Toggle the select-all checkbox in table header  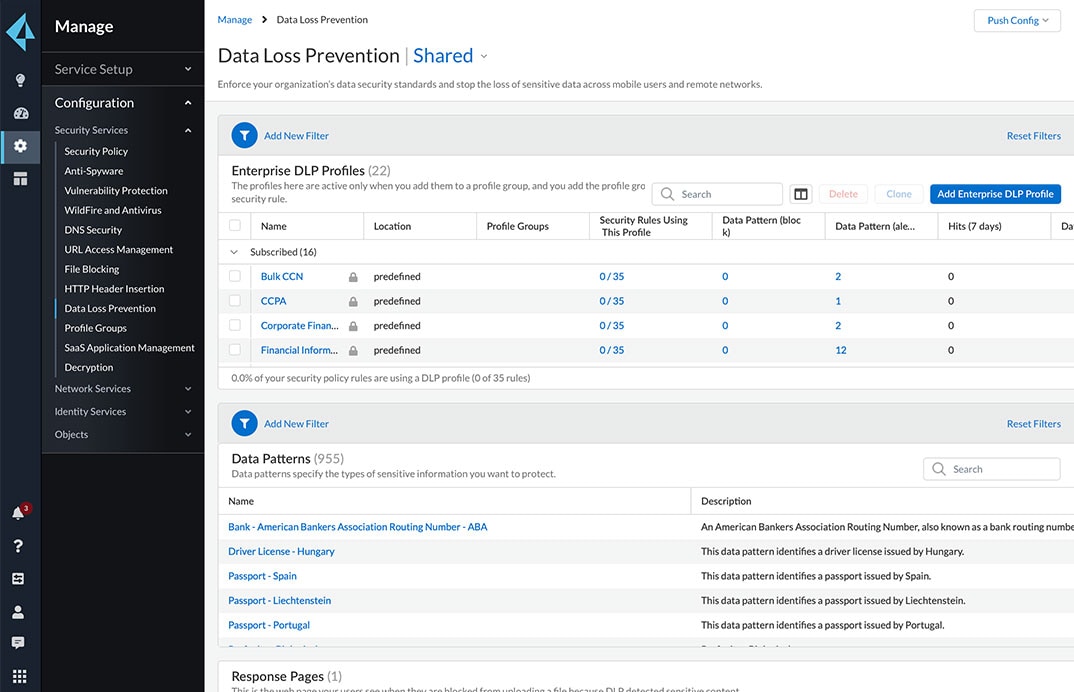pyautogui.click(x=234, y=225)
